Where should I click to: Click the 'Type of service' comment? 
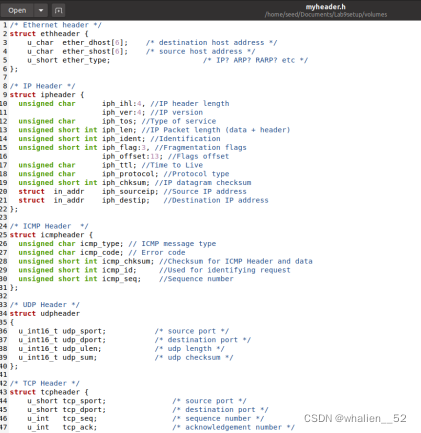[x=179, y=121]
